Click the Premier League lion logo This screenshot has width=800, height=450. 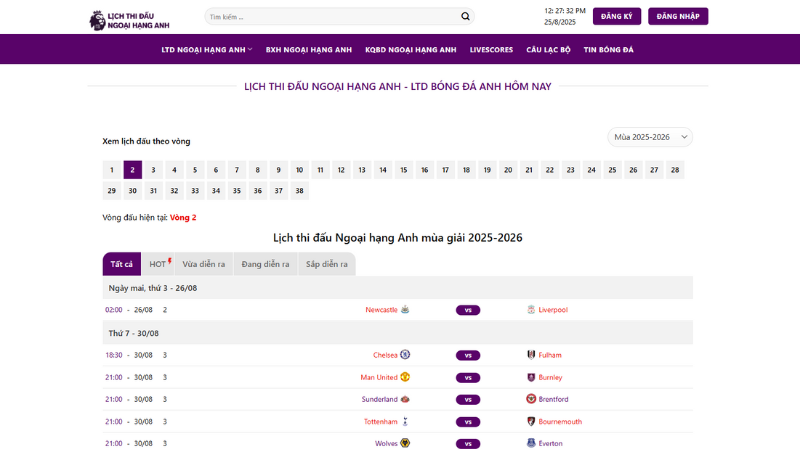pyautogui.click(x=97, y=20)
